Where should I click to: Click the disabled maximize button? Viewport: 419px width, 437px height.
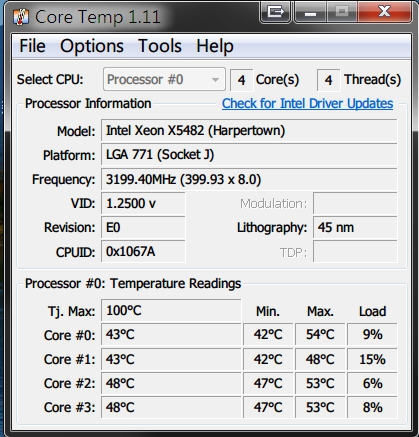pos(342,12)
